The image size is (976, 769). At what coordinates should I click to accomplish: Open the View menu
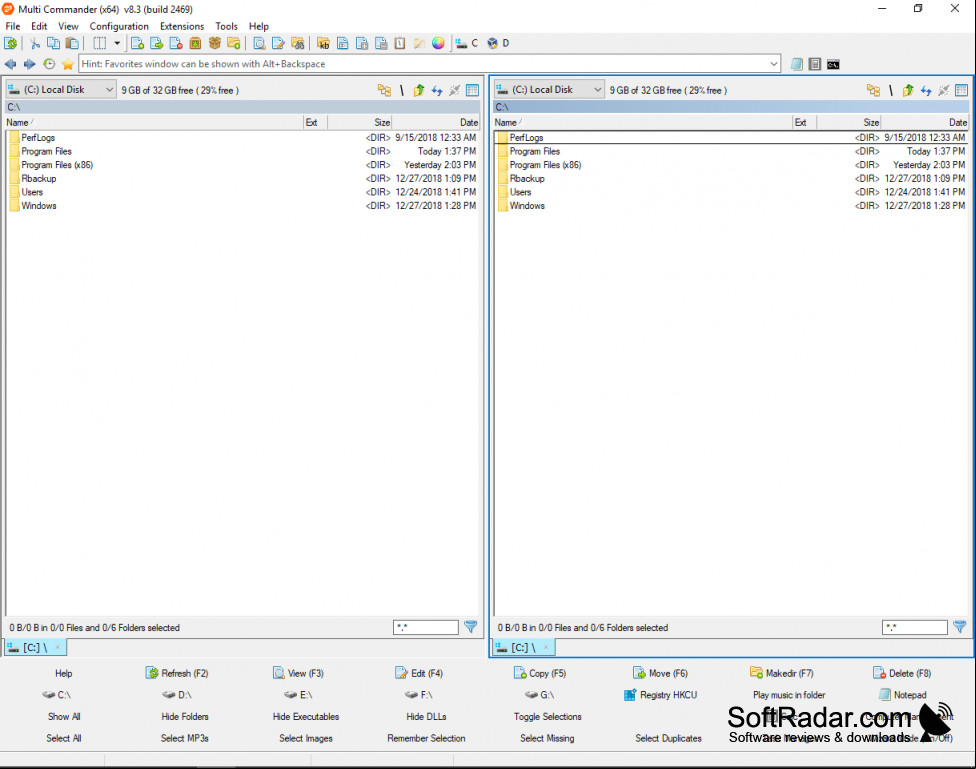(x=68, y=26)
